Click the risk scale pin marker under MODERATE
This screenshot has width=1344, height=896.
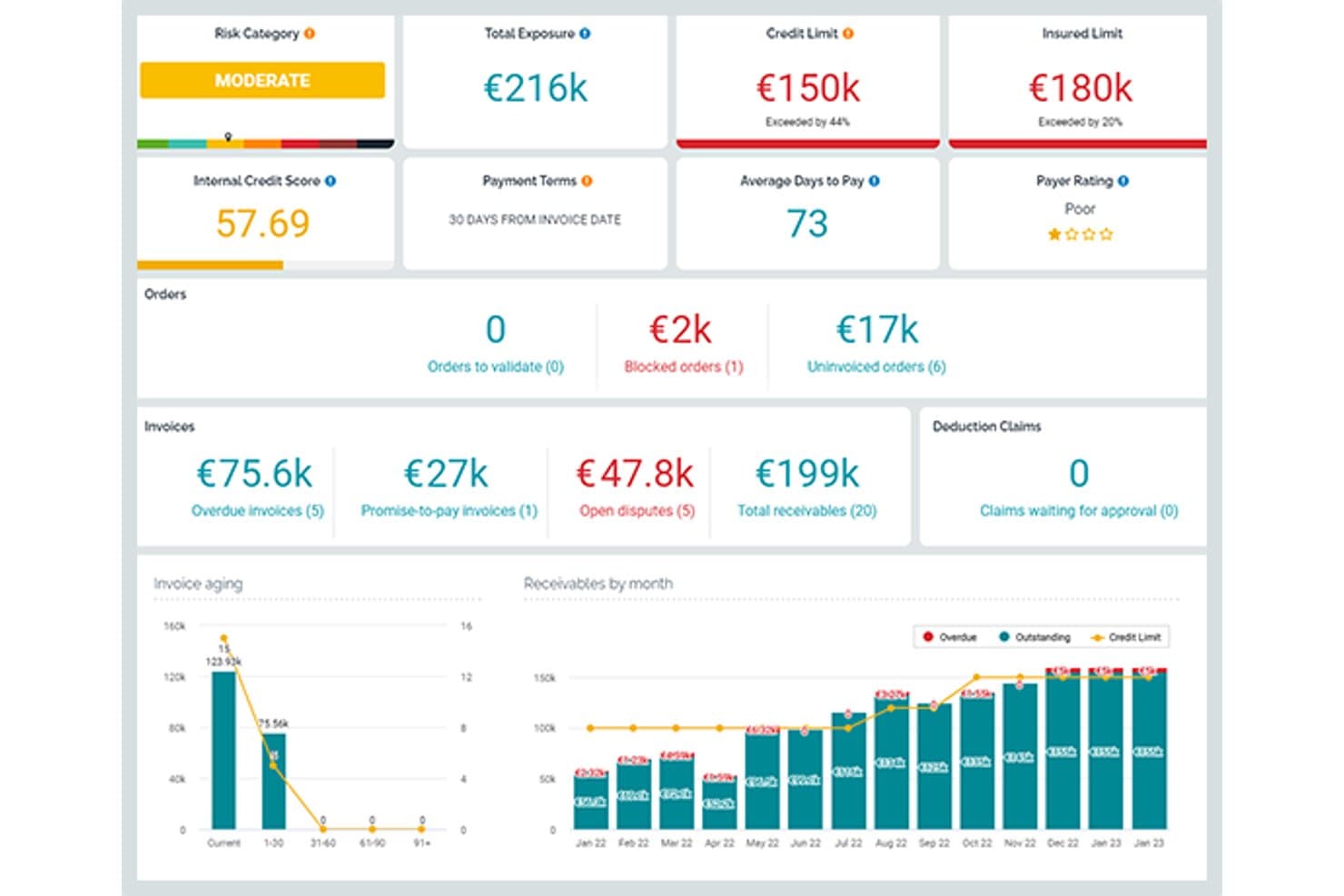228,137
